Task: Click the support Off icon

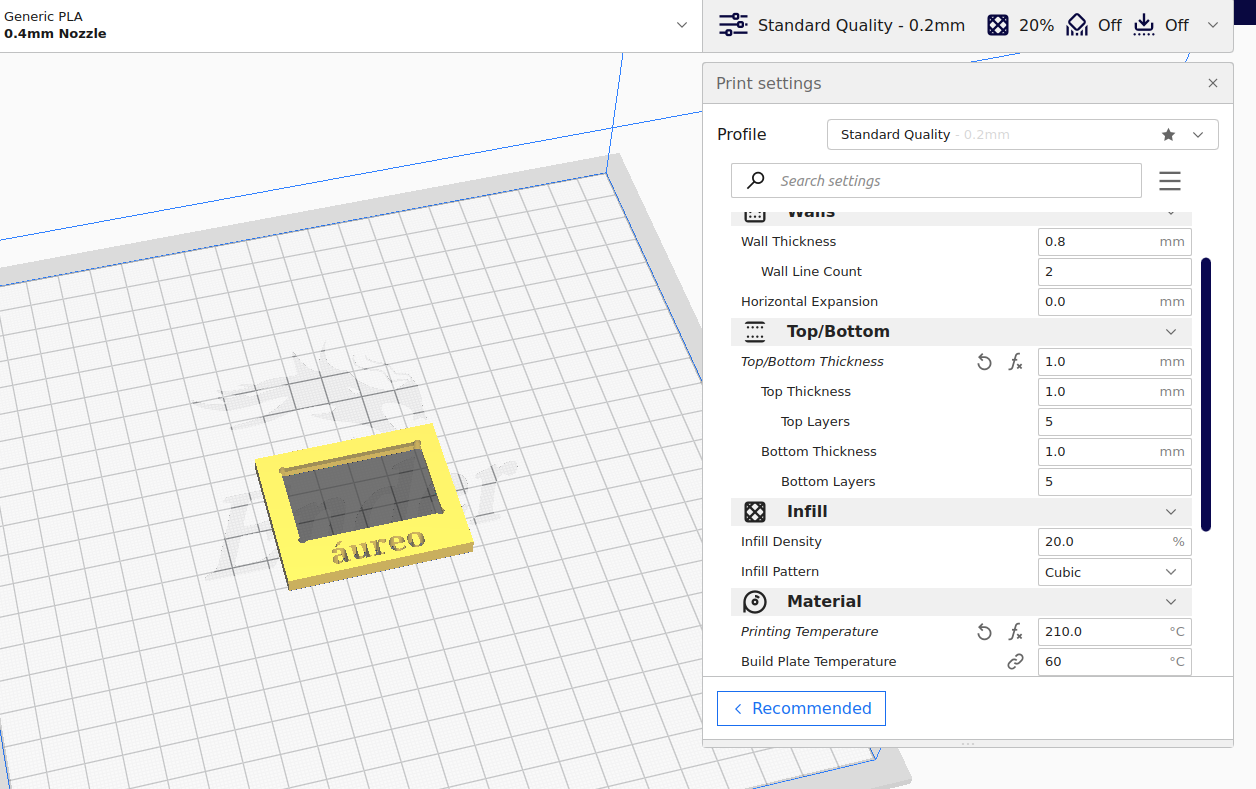Action: pyautogui.click(x=1076, y=25)
